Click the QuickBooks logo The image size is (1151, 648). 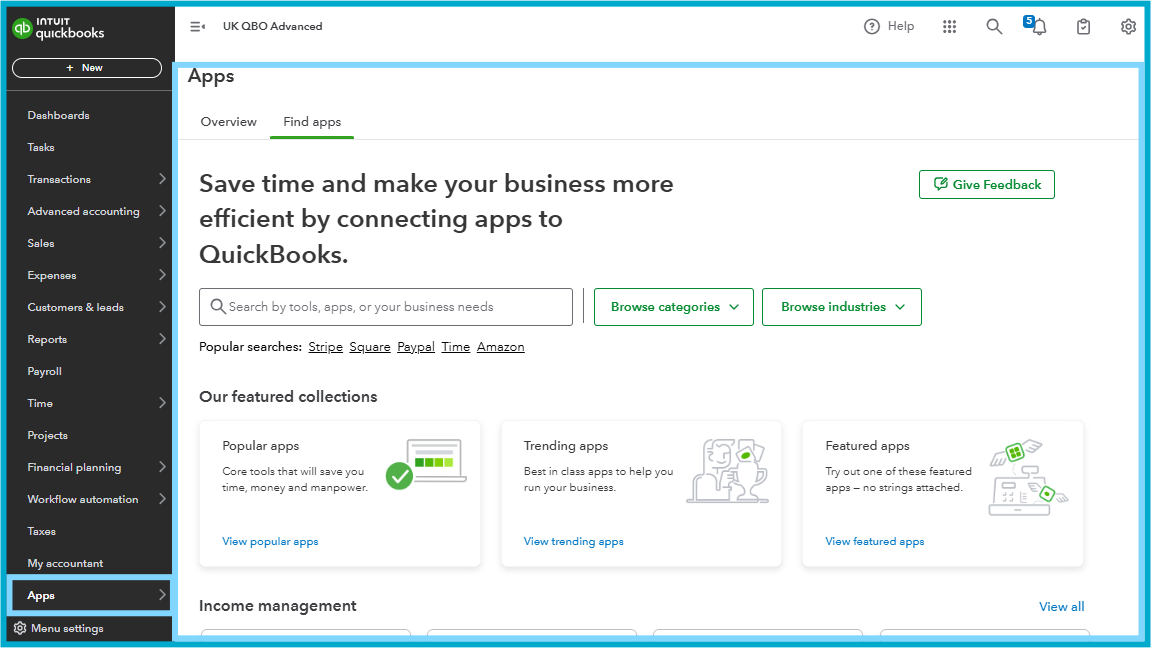click(x=58, y=28)
